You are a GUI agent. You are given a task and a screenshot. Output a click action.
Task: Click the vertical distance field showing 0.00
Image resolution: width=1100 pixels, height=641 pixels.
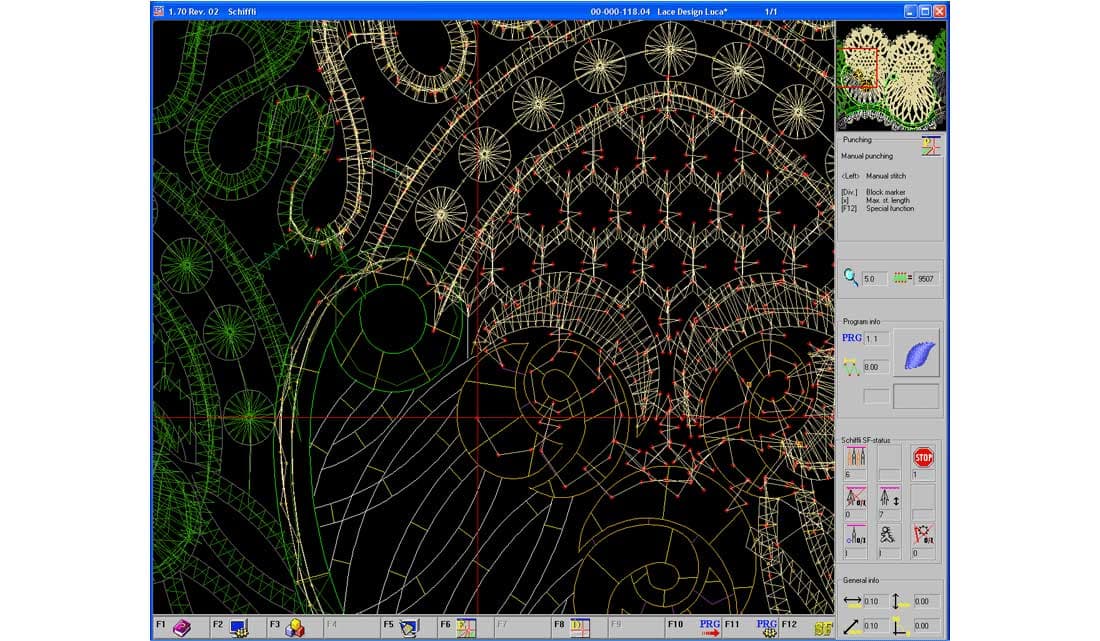(926, 602)
